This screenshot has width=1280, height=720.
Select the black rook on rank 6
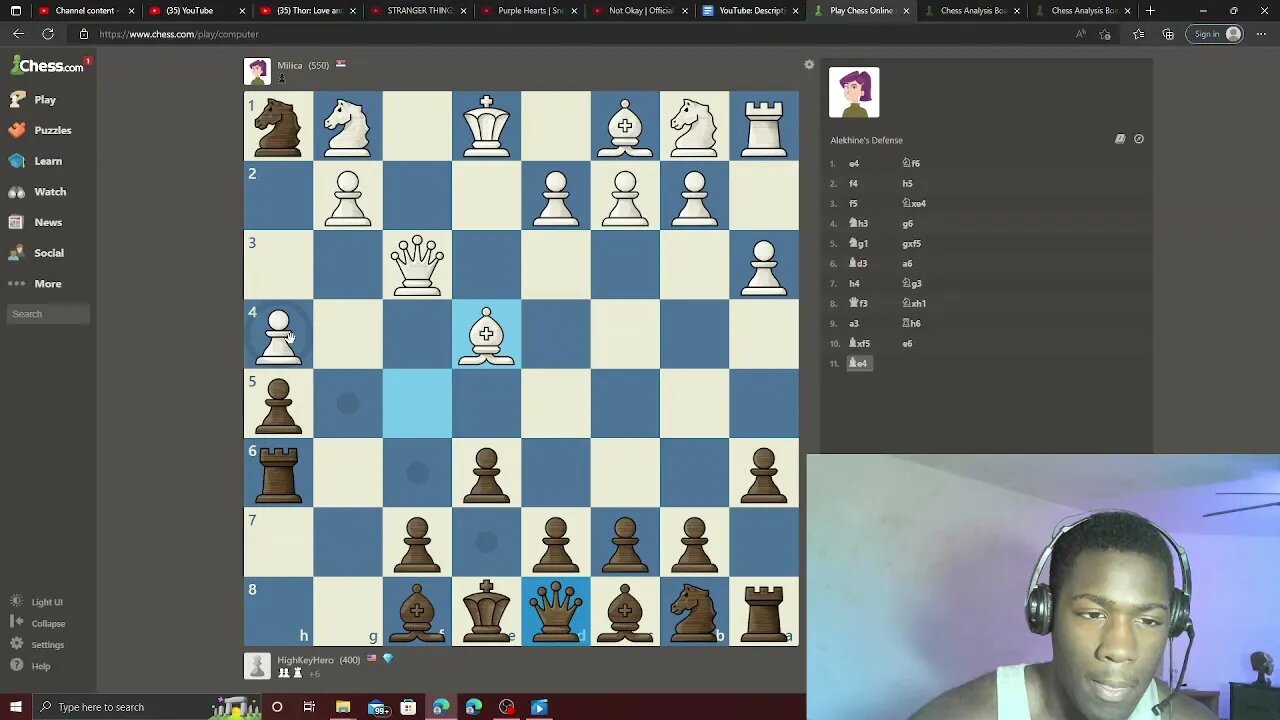(278, 473)
